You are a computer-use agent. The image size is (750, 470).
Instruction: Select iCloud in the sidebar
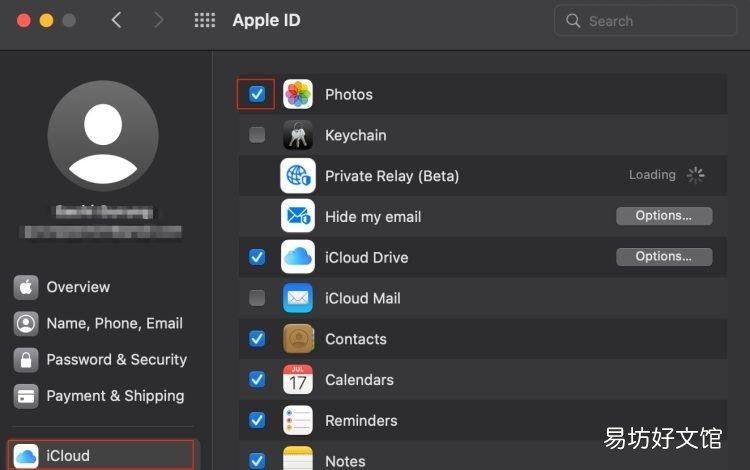pos(101,455)
